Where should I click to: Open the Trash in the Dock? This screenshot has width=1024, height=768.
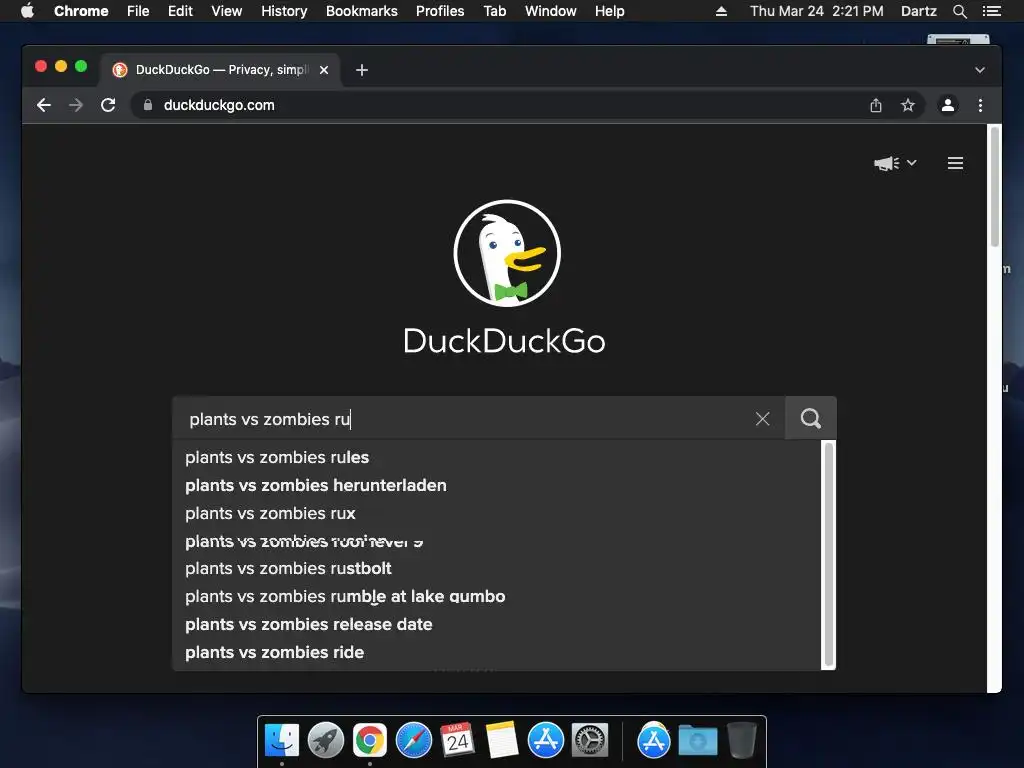742,741
